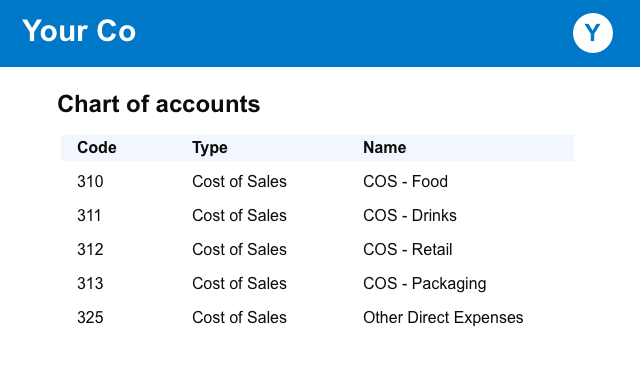Select account code 313
This screenshot has height=371, width=640.
[90, 283]
